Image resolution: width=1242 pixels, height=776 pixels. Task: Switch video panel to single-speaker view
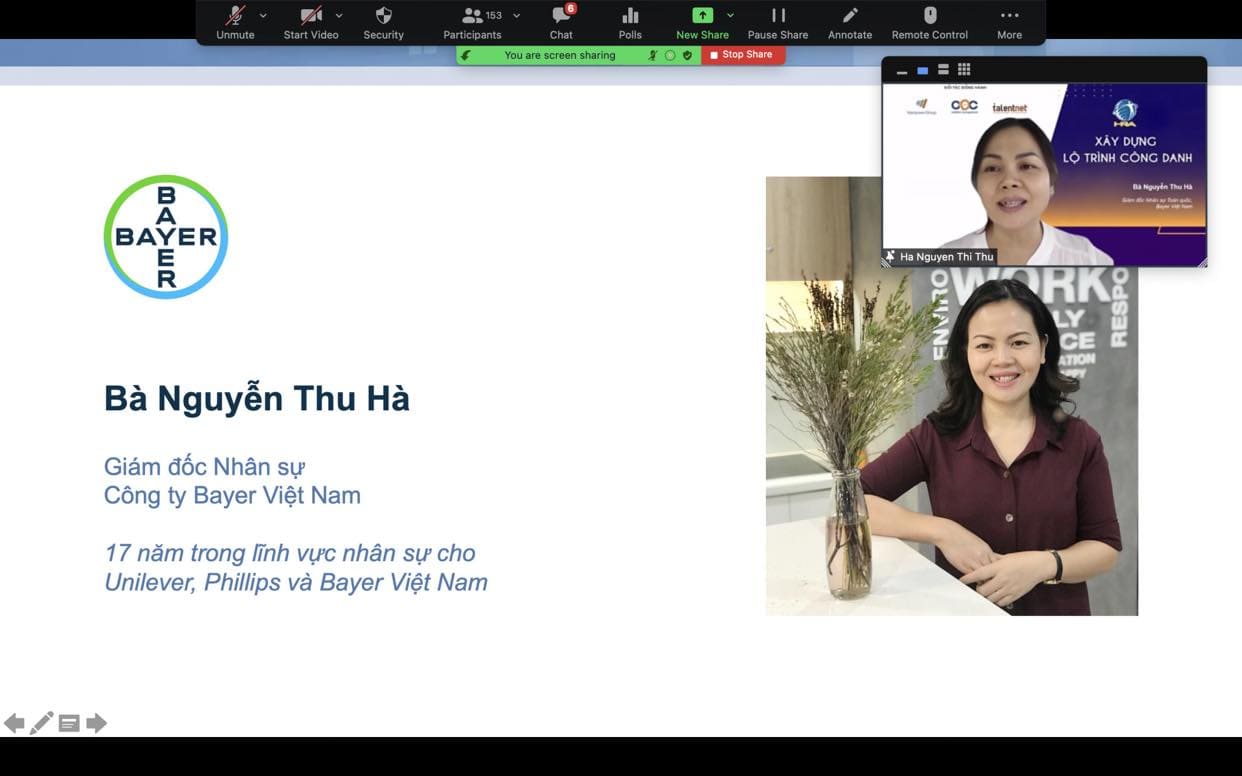tap(922, 70)
